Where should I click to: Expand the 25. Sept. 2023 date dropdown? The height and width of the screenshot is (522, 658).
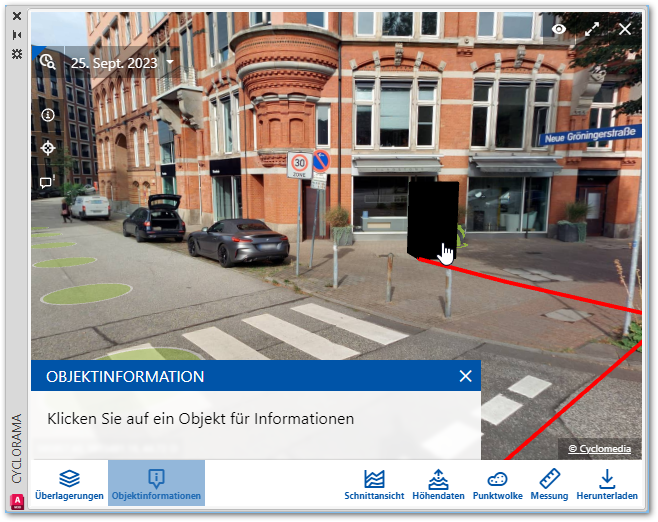pyautogui.click(x=121, y=62)
